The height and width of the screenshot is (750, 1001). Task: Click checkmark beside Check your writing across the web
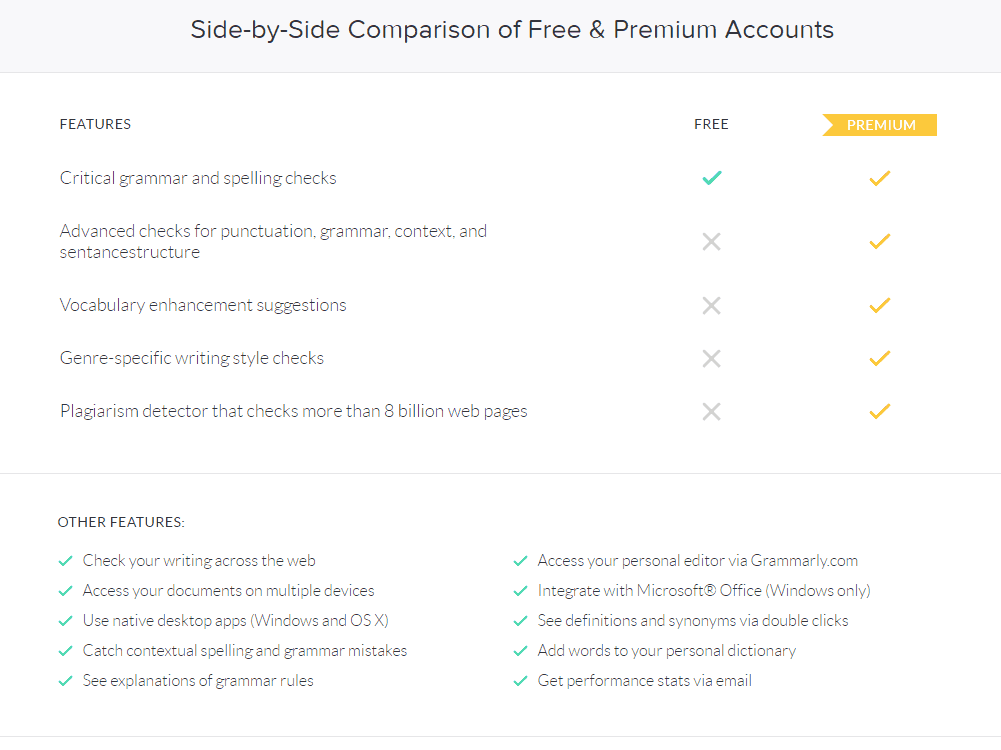[x=65, y=561]
